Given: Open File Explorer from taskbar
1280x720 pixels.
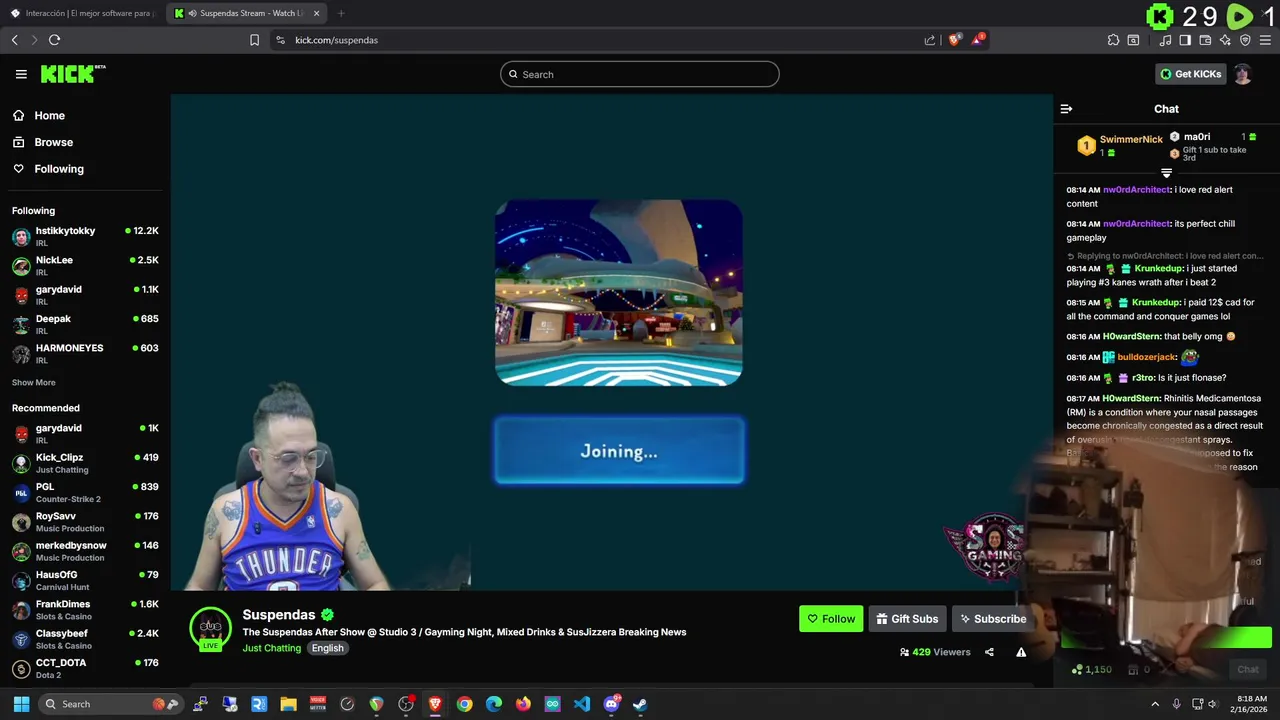Looking at the screenshot, I should [x=288, y=704].
